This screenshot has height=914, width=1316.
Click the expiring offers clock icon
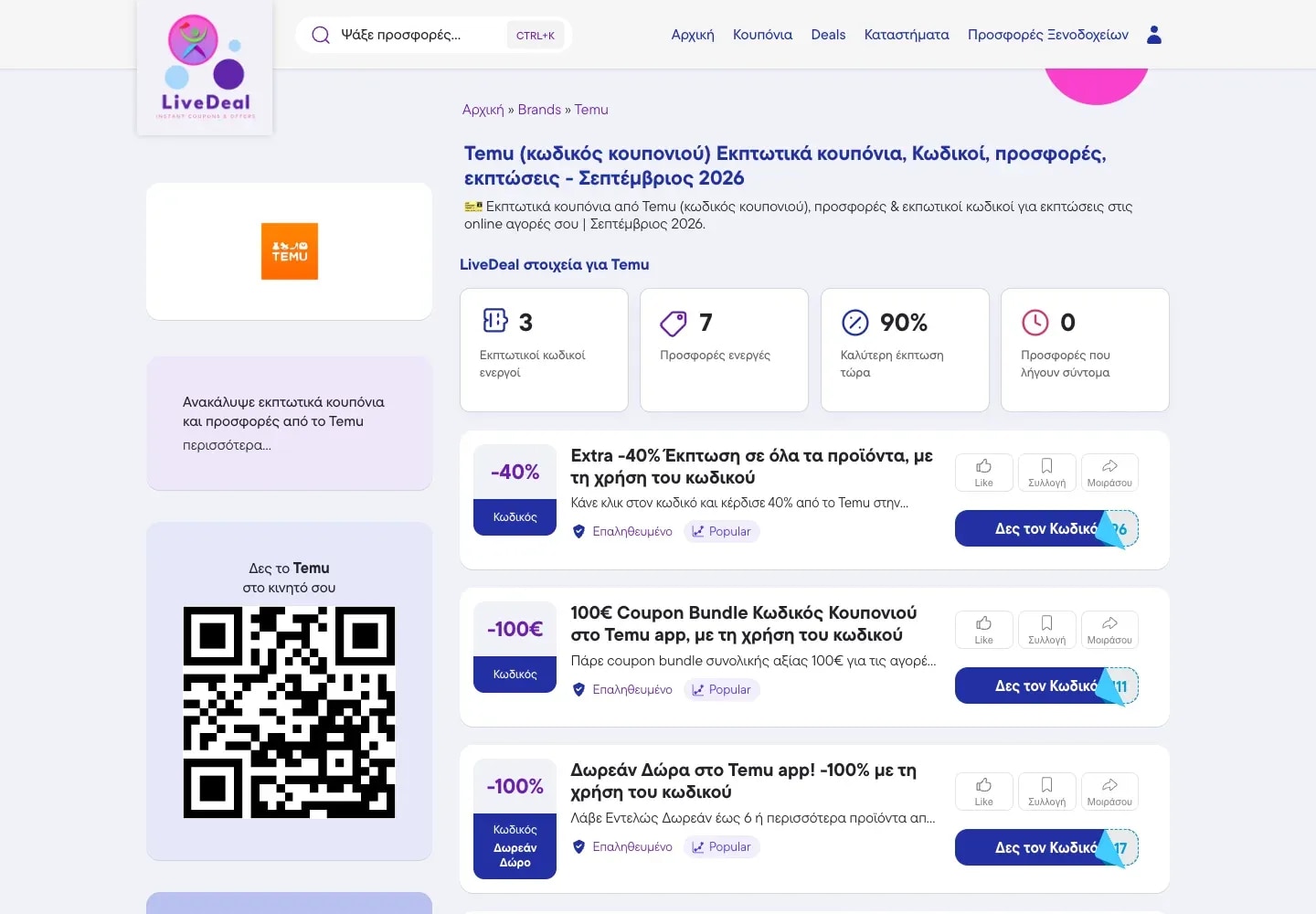pos(1035,323)
